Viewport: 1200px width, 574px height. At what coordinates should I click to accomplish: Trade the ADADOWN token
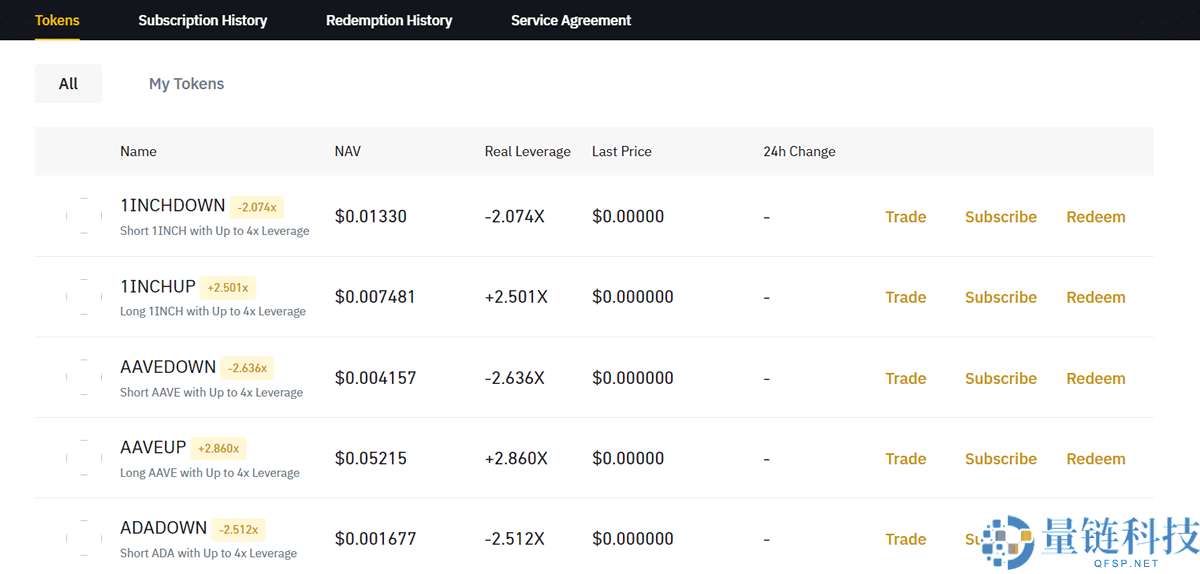[x=905, y=539]
